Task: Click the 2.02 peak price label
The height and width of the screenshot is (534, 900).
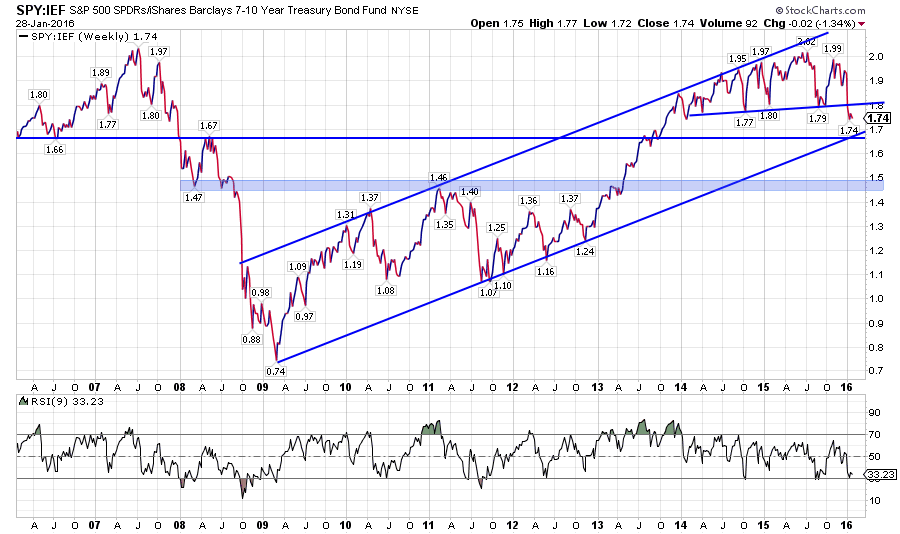Action: (x=806, y=42)
